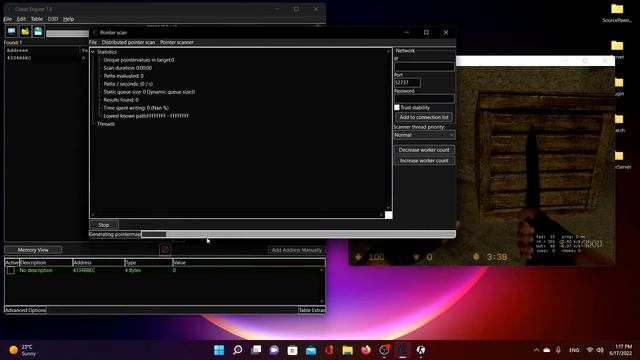Click the open file folder toolbar icon
640x360 pixels.
tap(25, 31)
